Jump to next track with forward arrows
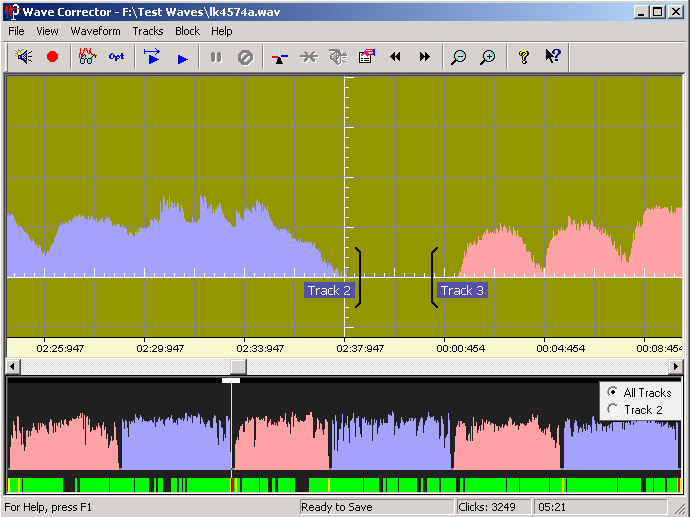This screenshot has height=517, width=690. [x=424, y=57]
